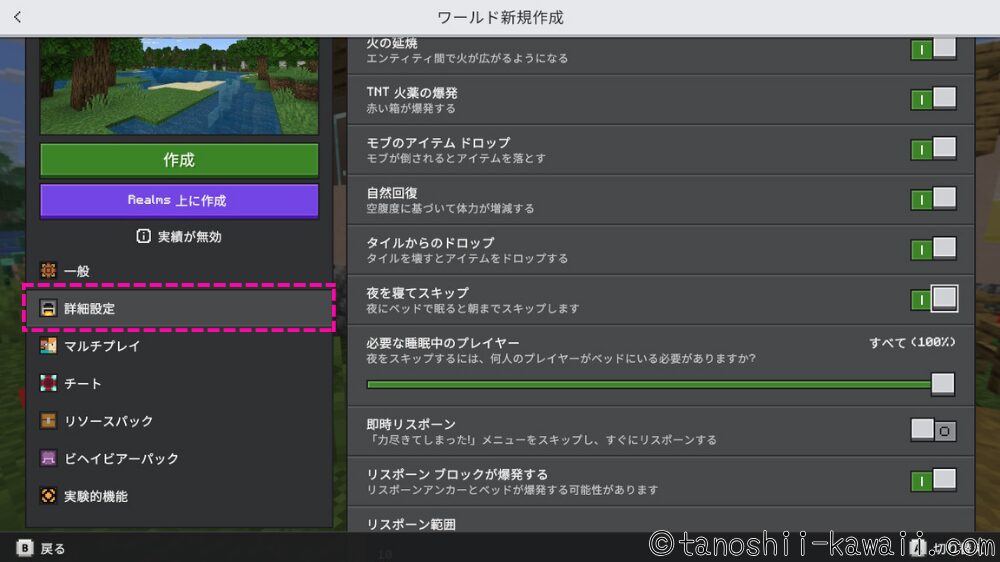The height and width of the screenshot is (562, 1000).
Task: Click the すべて (100%) value text
Action: [913, 343]
